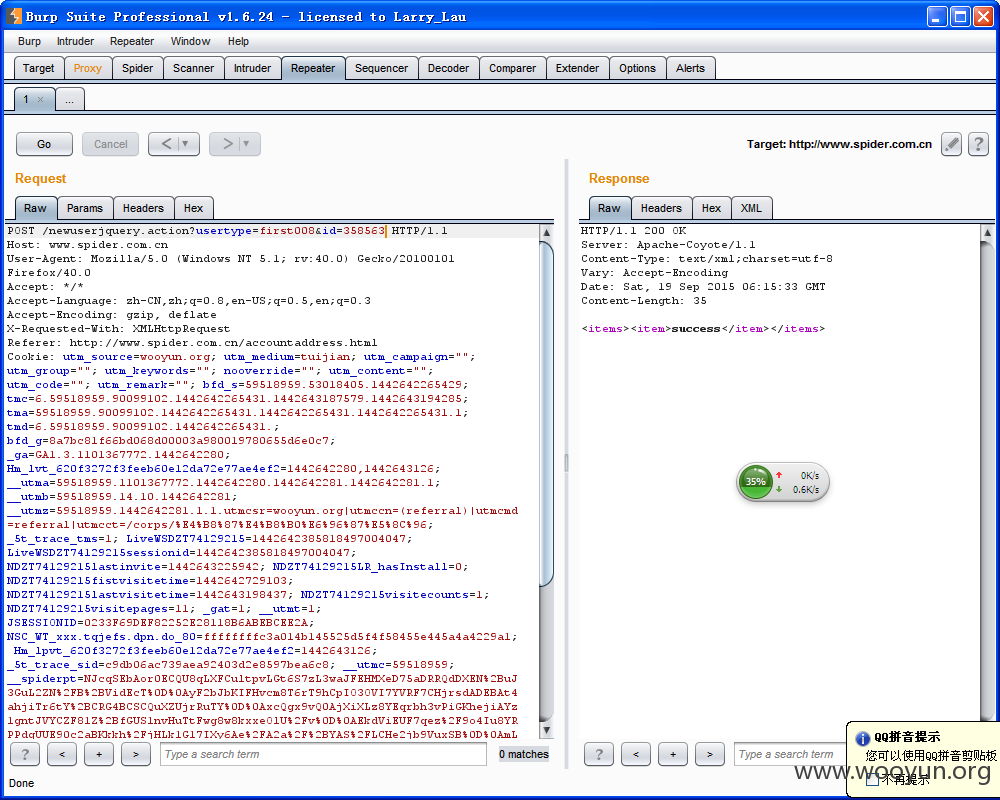
Task: Tick the 不再提示 checkbox in QQ popup
Action: (x=872, y=780)
